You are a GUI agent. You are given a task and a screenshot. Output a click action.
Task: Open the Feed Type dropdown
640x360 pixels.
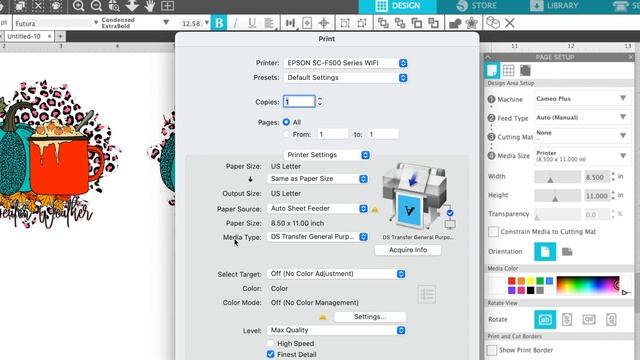(582, 118)
